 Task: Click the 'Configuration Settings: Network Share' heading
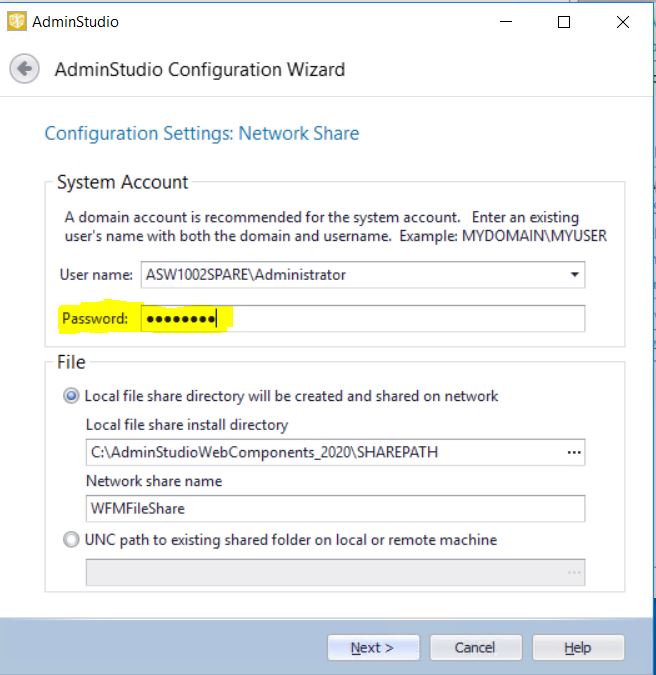click(202, 133)
